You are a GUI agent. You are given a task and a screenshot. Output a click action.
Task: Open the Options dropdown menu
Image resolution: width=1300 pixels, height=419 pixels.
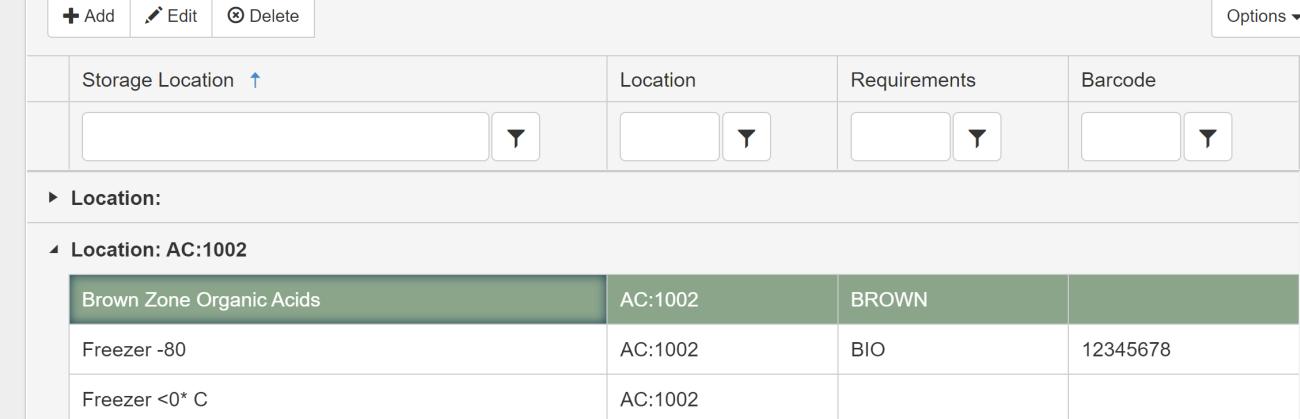[x=1256, y=16]
